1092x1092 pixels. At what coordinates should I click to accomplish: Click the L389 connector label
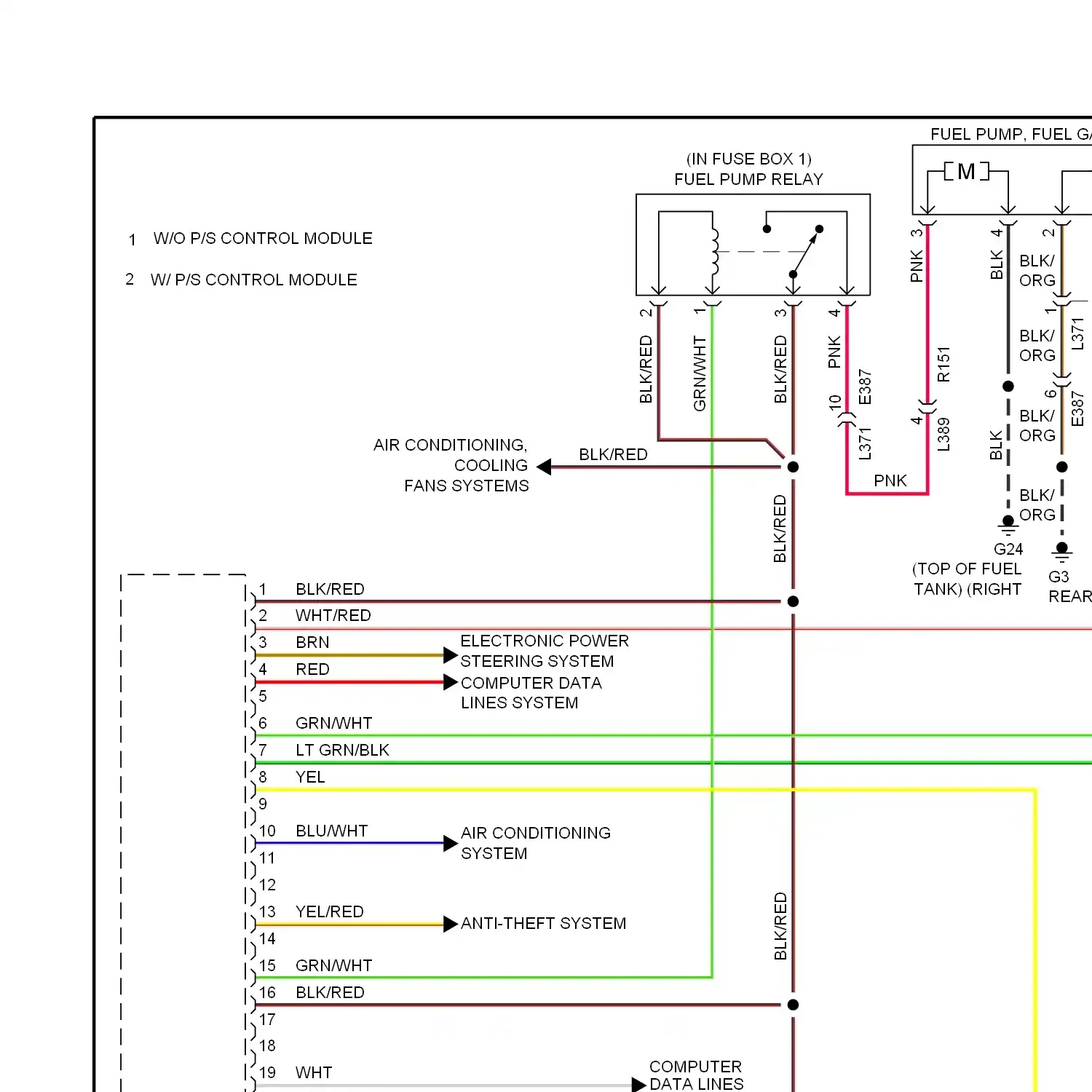tap(943, 435)
